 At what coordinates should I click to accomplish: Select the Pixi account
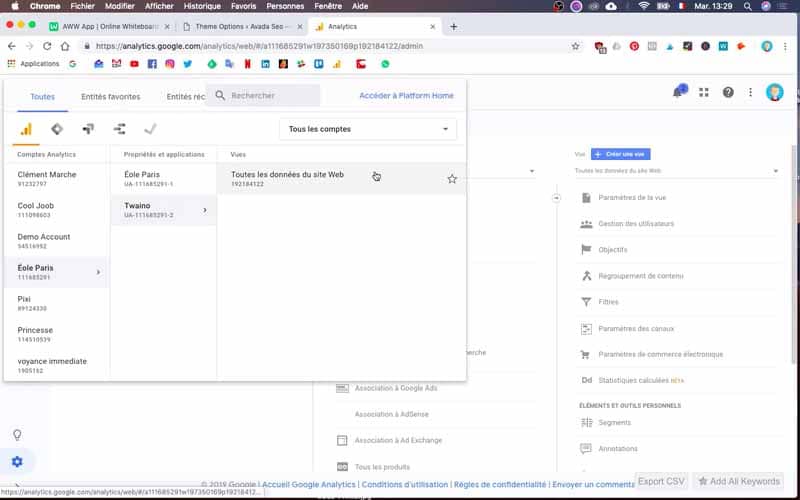point(57,303)
